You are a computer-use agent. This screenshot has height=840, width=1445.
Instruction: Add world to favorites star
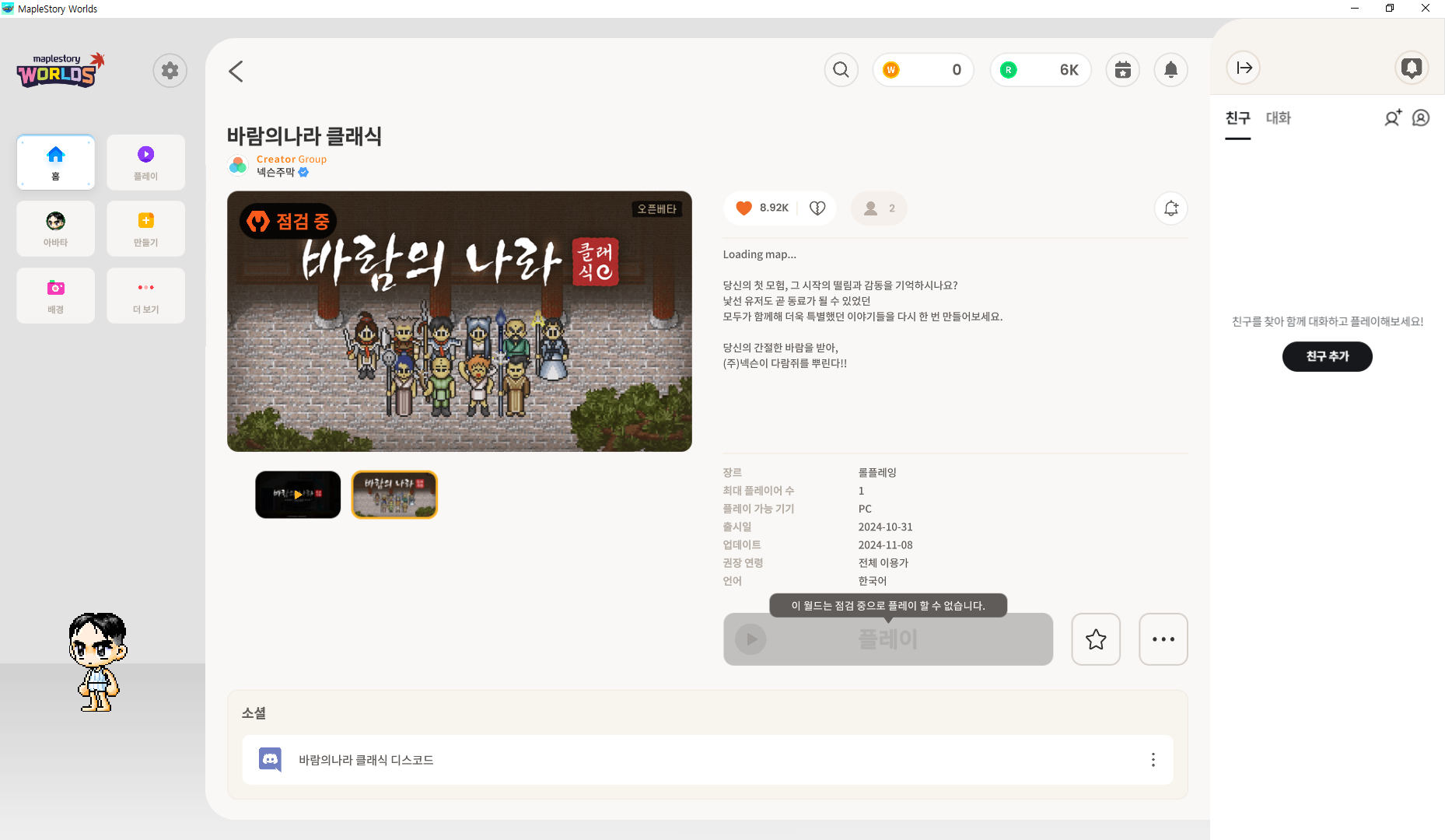pos(1096,639)
